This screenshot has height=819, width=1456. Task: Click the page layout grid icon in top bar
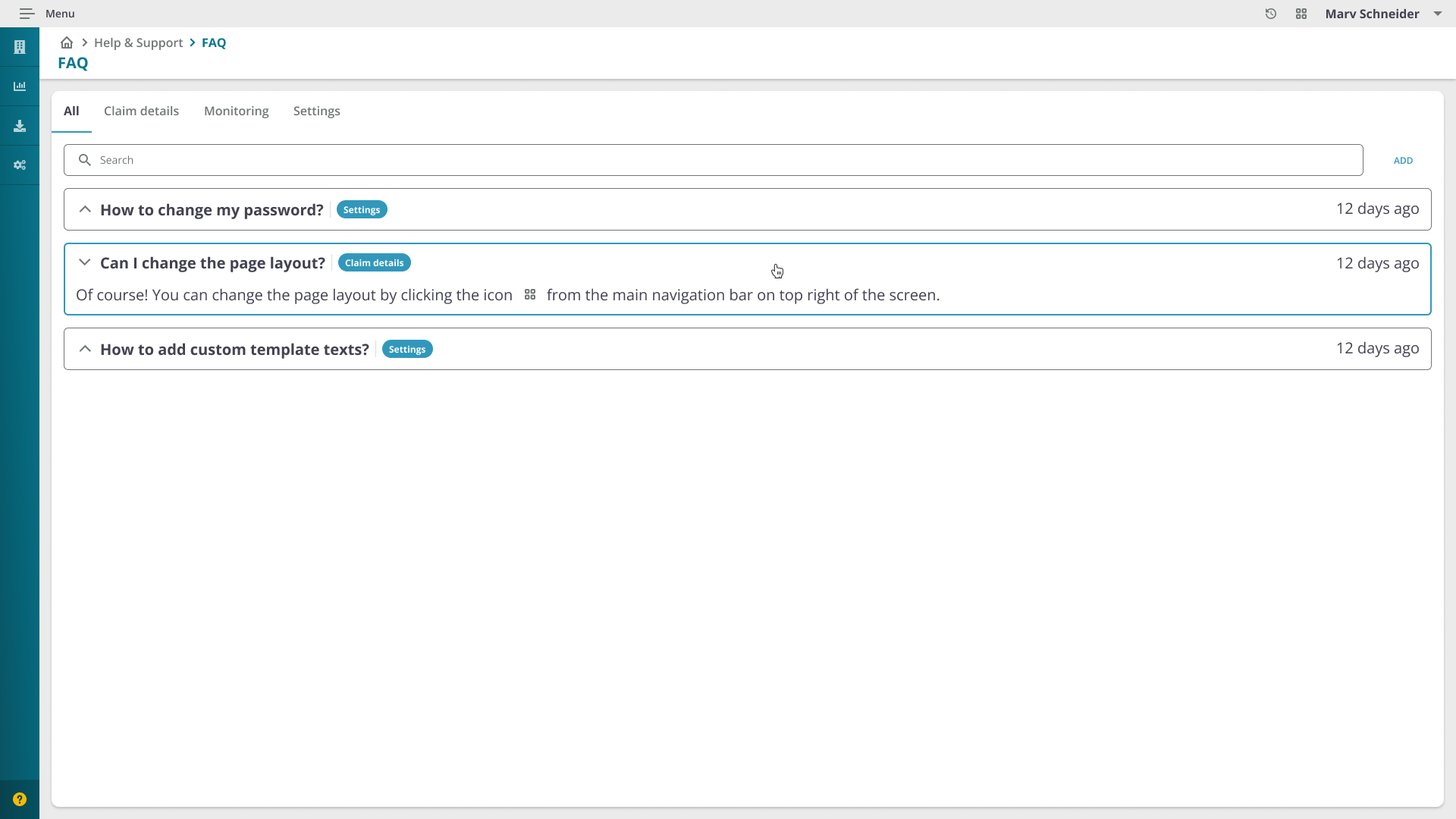pyautogui.click(x=1301, y=14)
